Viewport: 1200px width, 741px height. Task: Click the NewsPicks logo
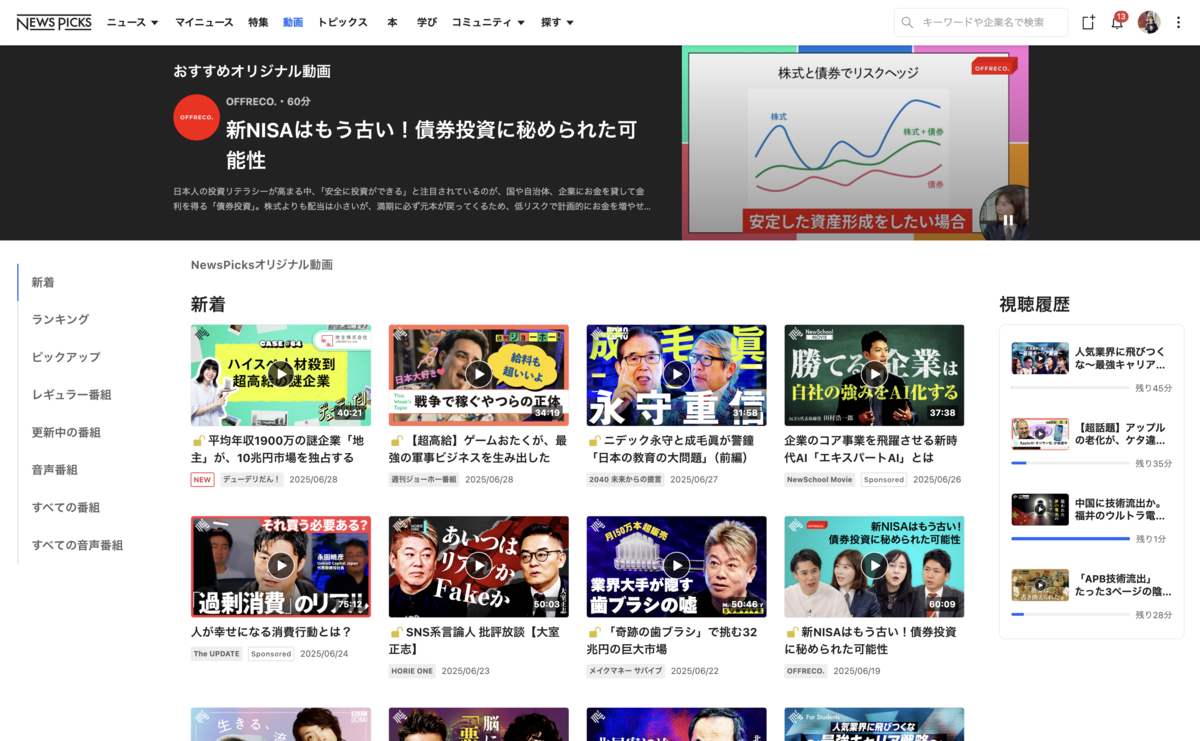pos(54,22)
